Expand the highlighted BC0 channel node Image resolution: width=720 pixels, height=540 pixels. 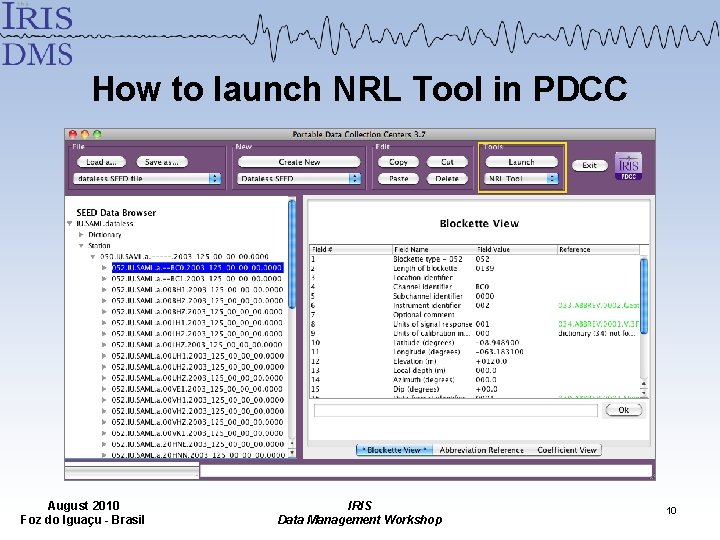pyautogui.click(x=104, y=268)
